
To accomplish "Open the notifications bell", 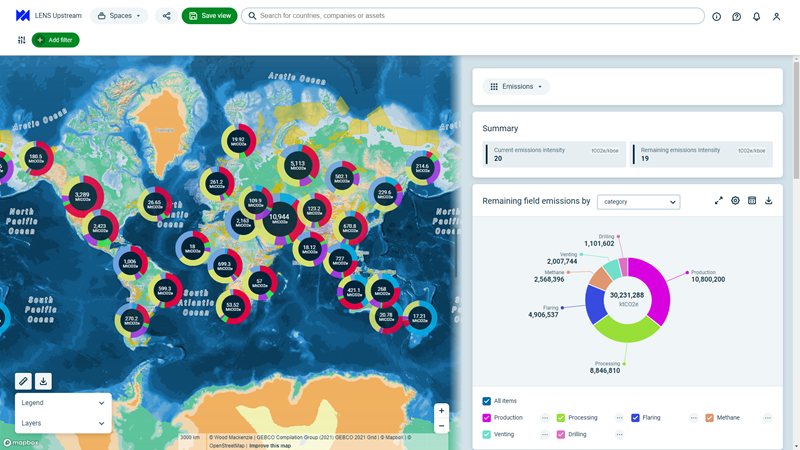I will click(x=756, y=16).
